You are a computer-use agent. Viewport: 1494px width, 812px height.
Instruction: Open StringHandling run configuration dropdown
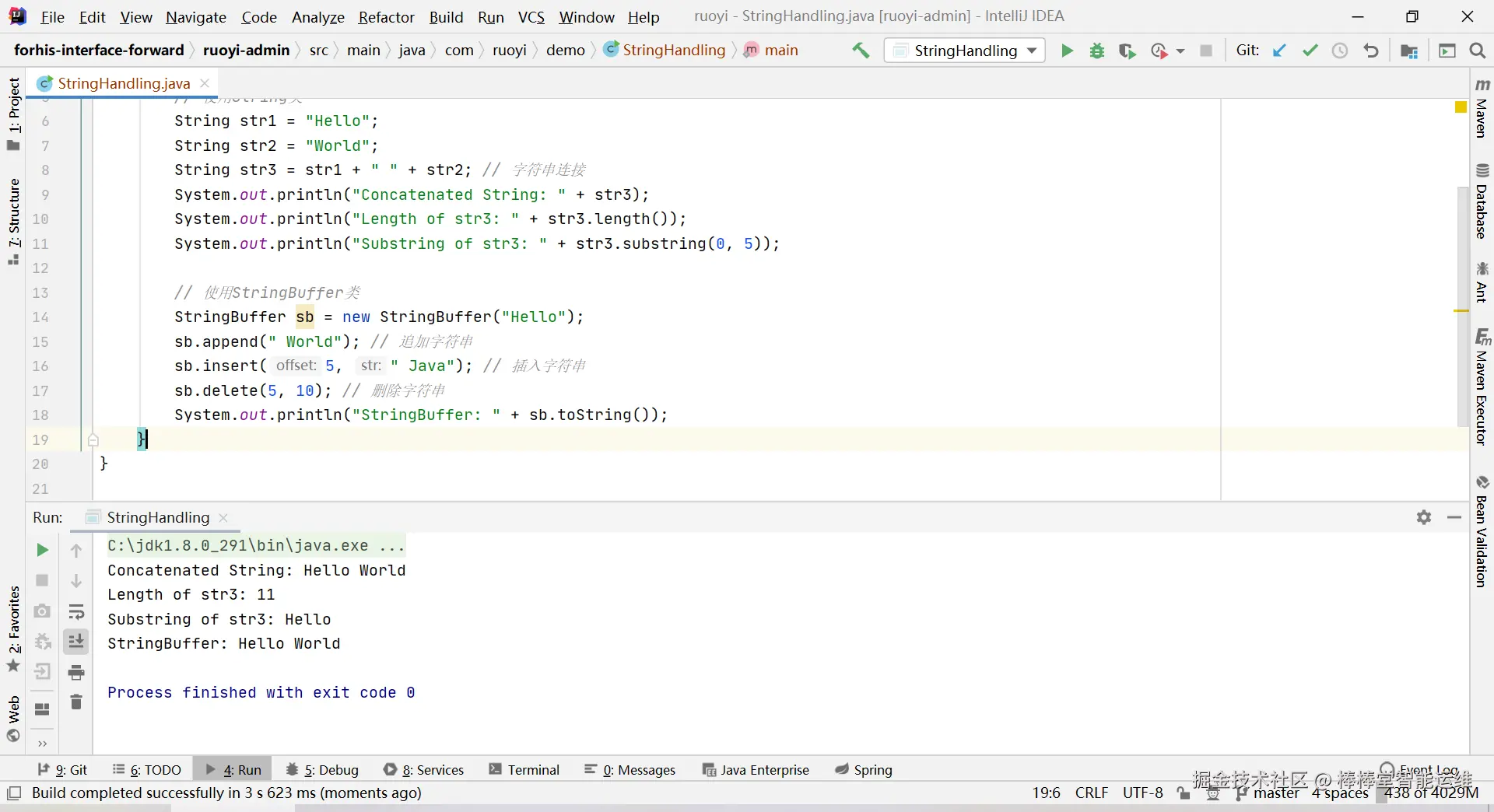(965, 51)
